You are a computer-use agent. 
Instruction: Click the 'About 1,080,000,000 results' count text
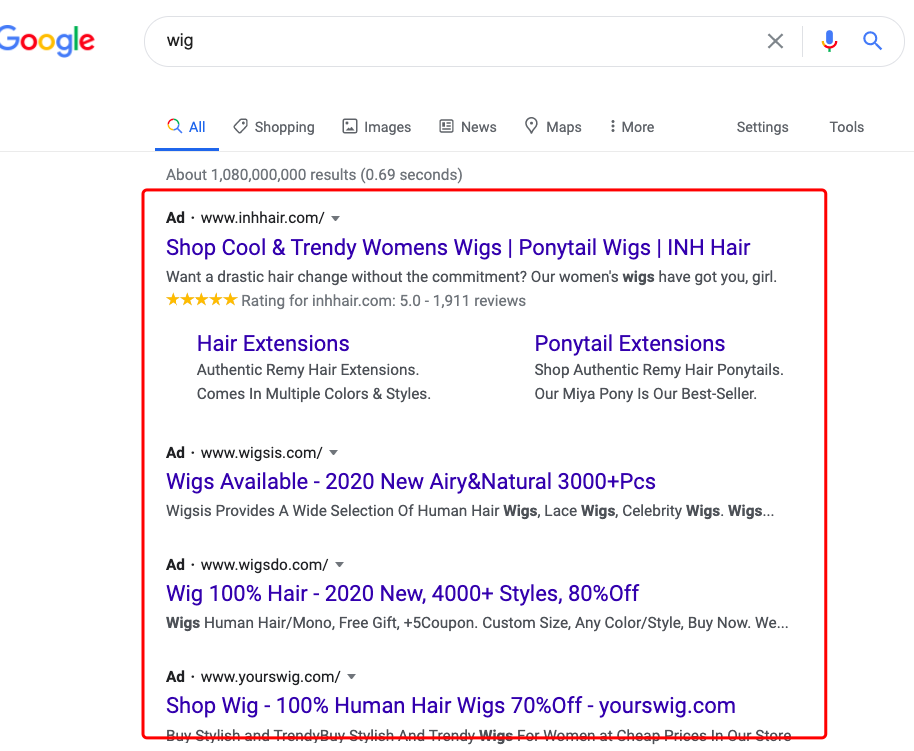pos(314,175)
